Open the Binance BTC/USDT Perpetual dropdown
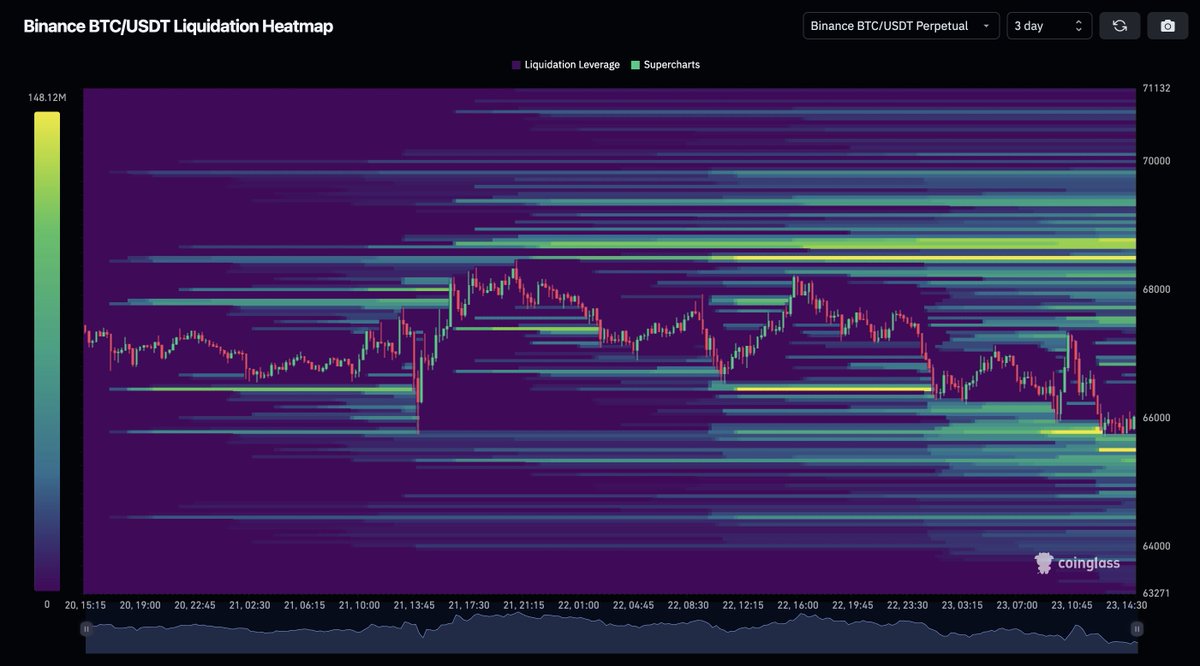Image resolution: width=1200 pixels, height=666 pixels. point(900,25)
